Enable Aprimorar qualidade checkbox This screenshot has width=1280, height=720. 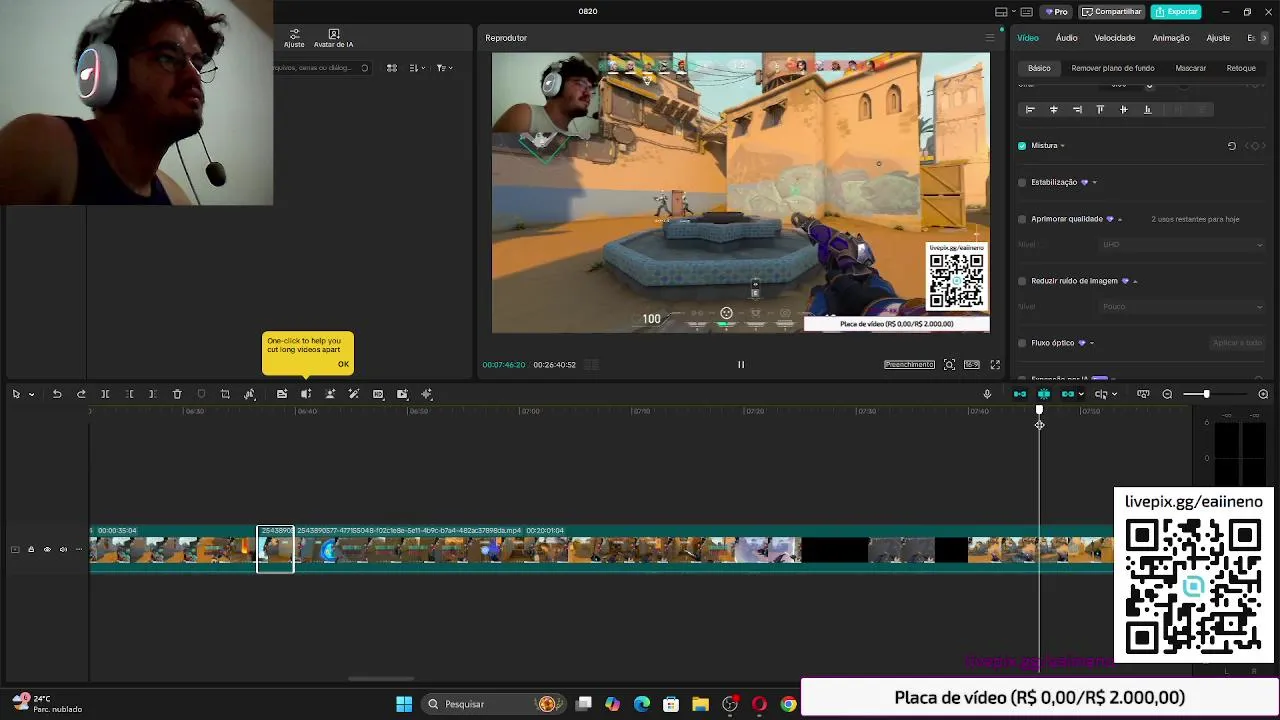pyautogui.click(x=1022, y=219)
